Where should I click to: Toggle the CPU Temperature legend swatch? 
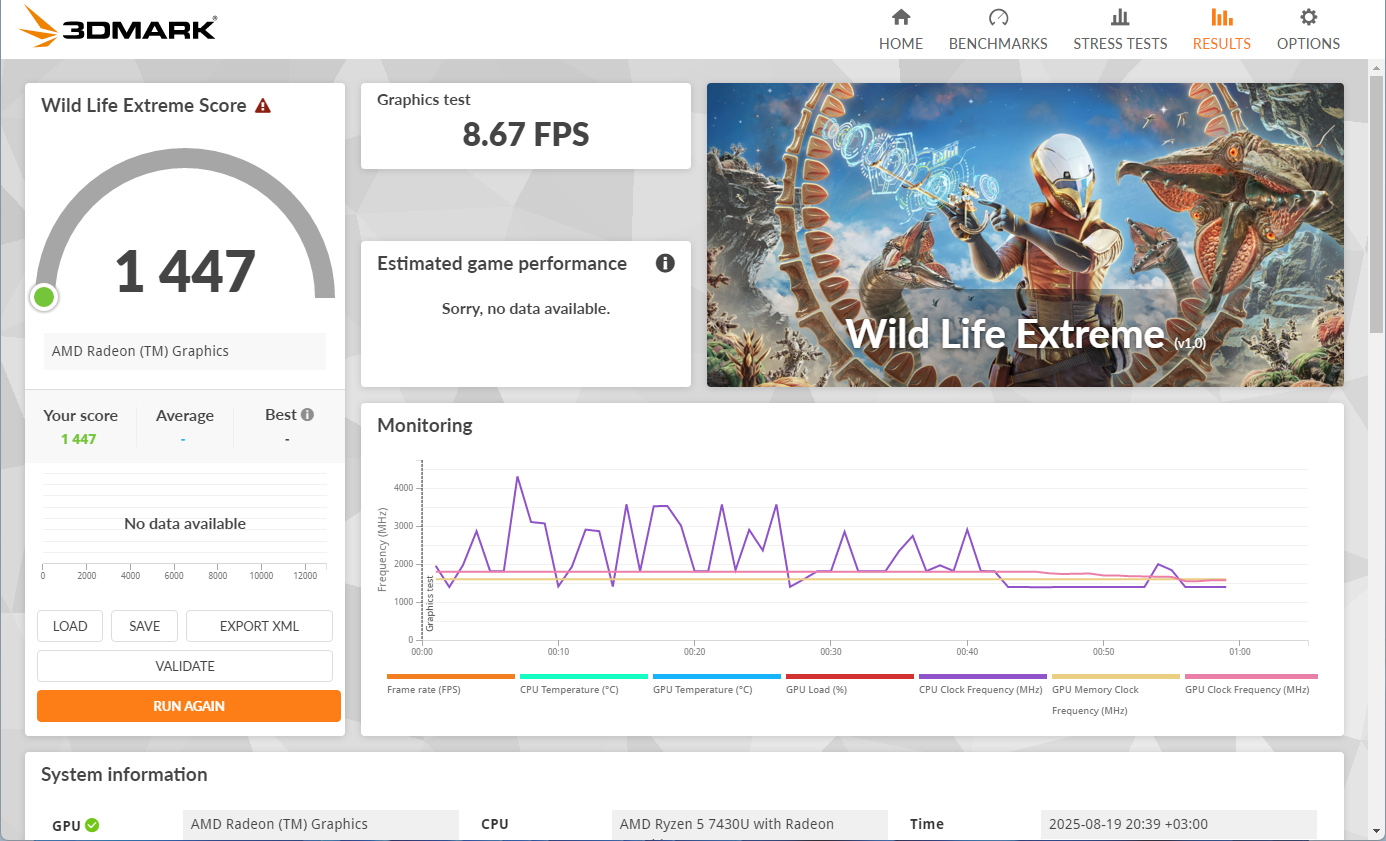click(583, 677)
